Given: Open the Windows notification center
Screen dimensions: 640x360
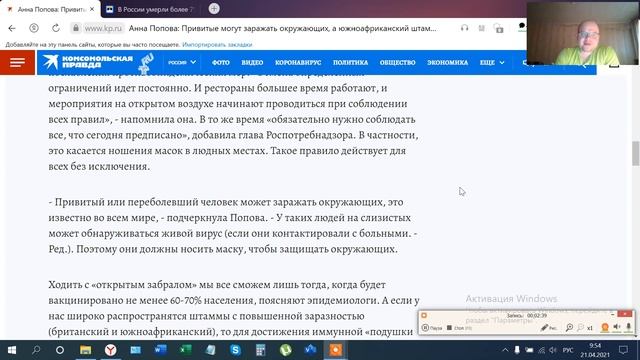Looking at the screenshot, I should 623,350.
